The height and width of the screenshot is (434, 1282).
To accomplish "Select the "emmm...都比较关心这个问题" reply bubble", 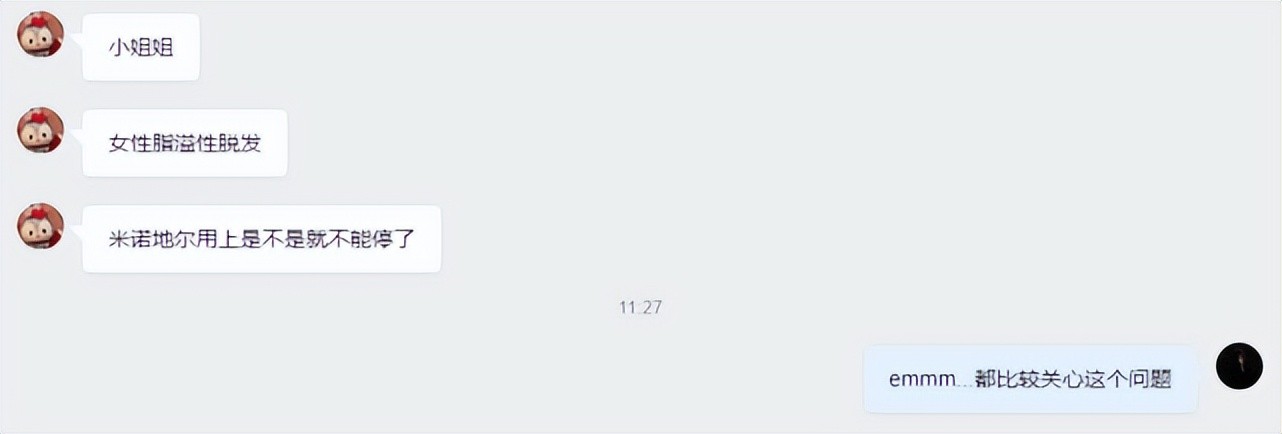I will [x=1030, y=379].
